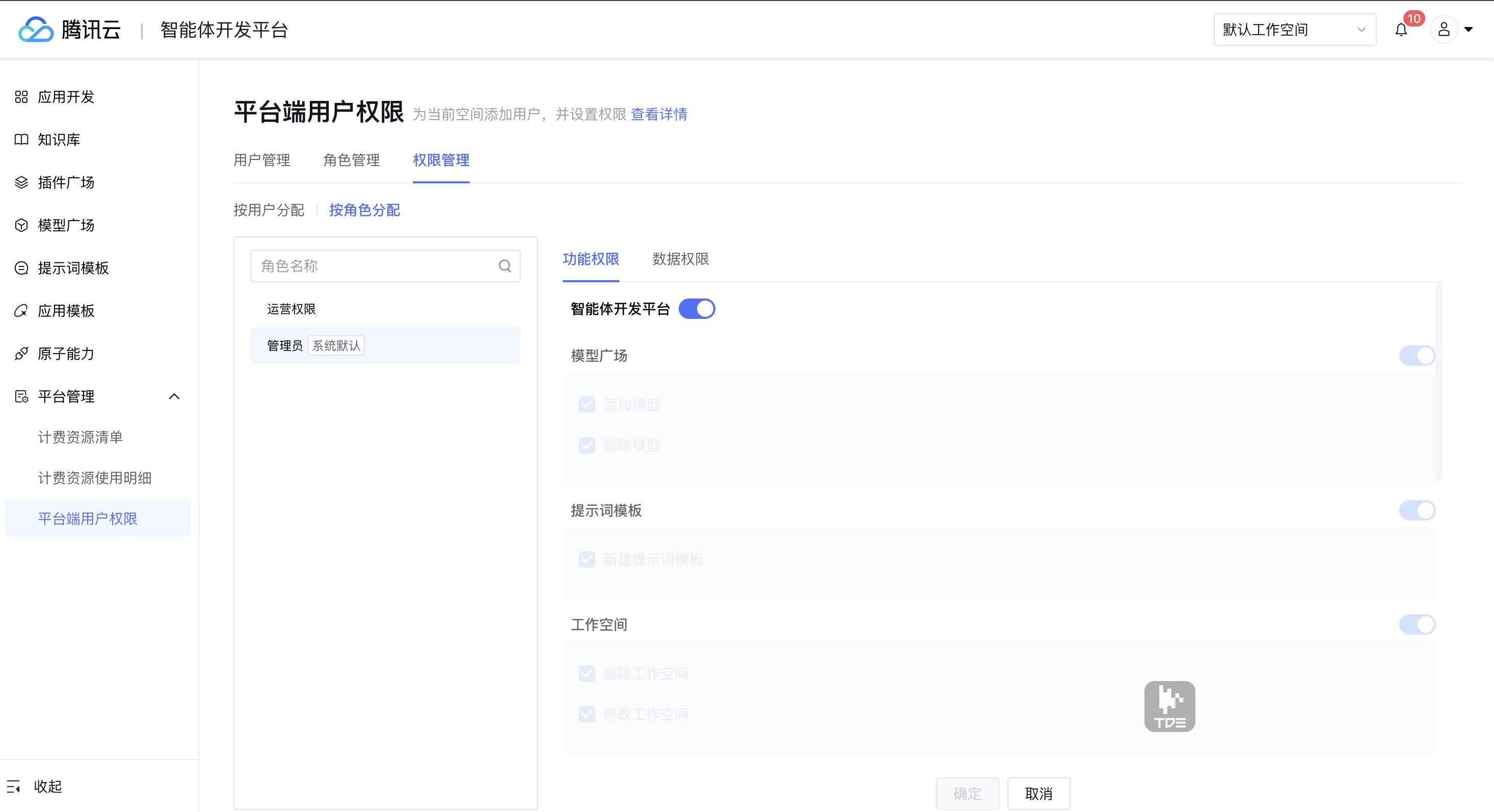Viewport: 1494px width, 812px height.
Task: Click the 知识库 book icon
Action: [21, 140]
